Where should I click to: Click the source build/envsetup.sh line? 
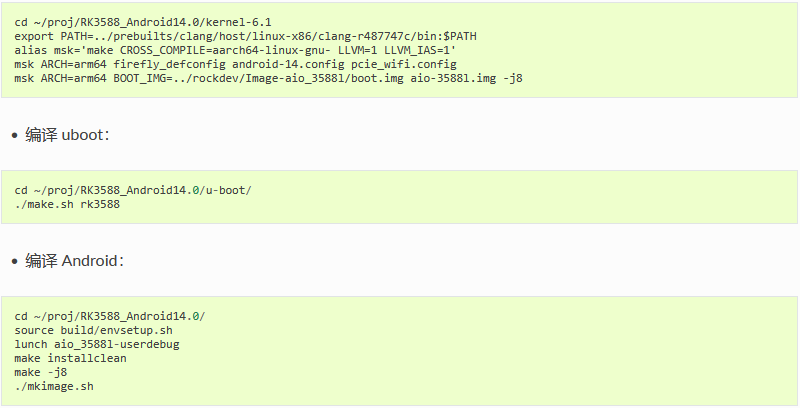[x=93, y=330]
